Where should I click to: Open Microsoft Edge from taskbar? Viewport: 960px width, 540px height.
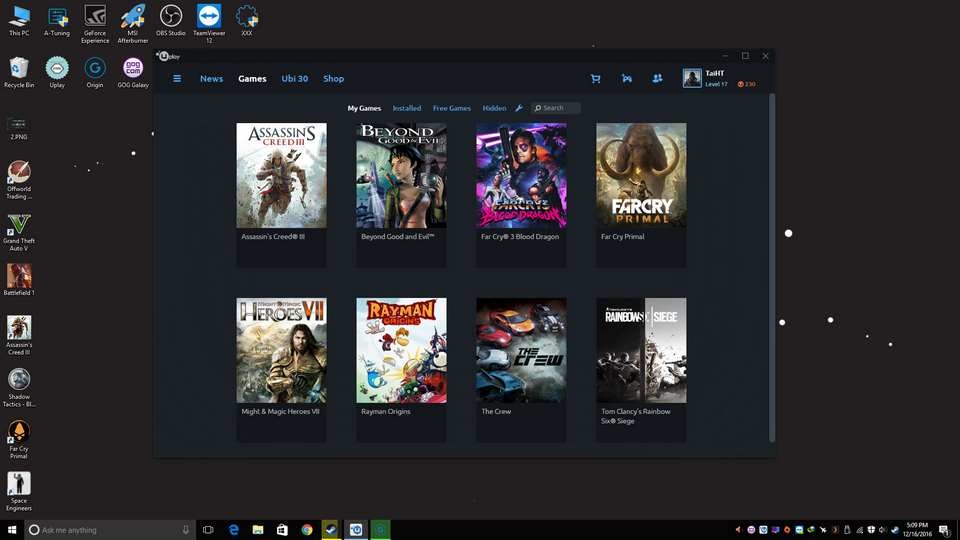(x=233, y=530)
